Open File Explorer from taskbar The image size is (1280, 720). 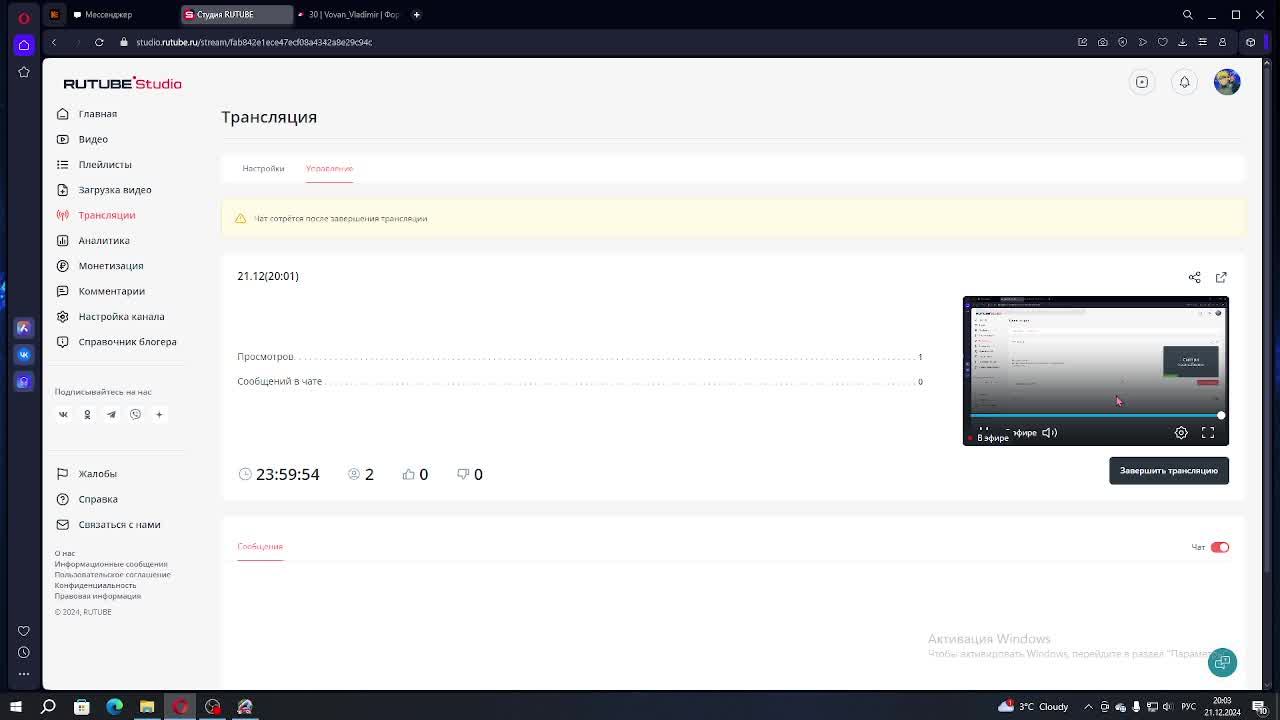147,707
